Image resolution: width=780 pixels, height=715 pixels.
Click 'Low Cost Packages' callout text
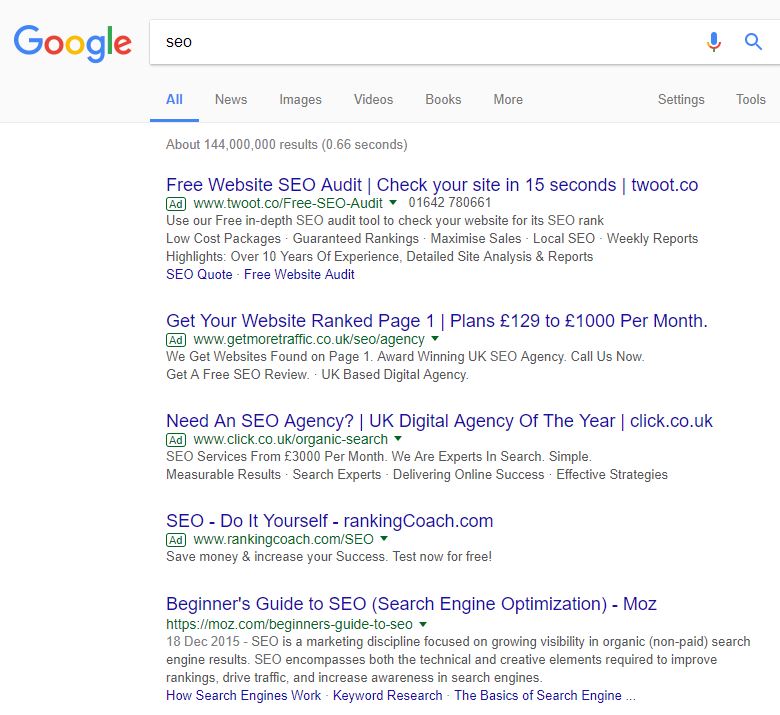[x=223, y=239]
